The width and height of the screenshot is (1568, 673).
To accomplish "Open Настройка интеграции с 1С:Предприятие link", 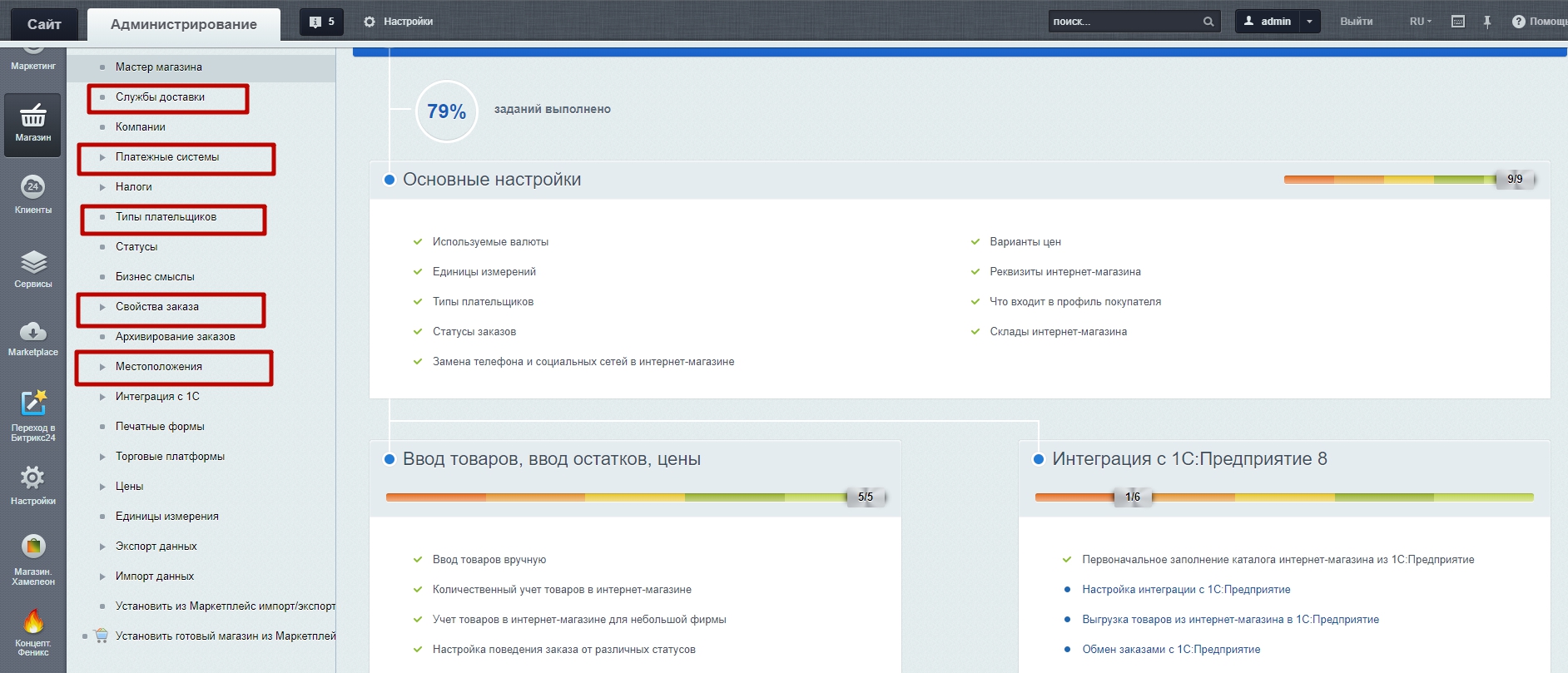I will [x=1186, y=590].
